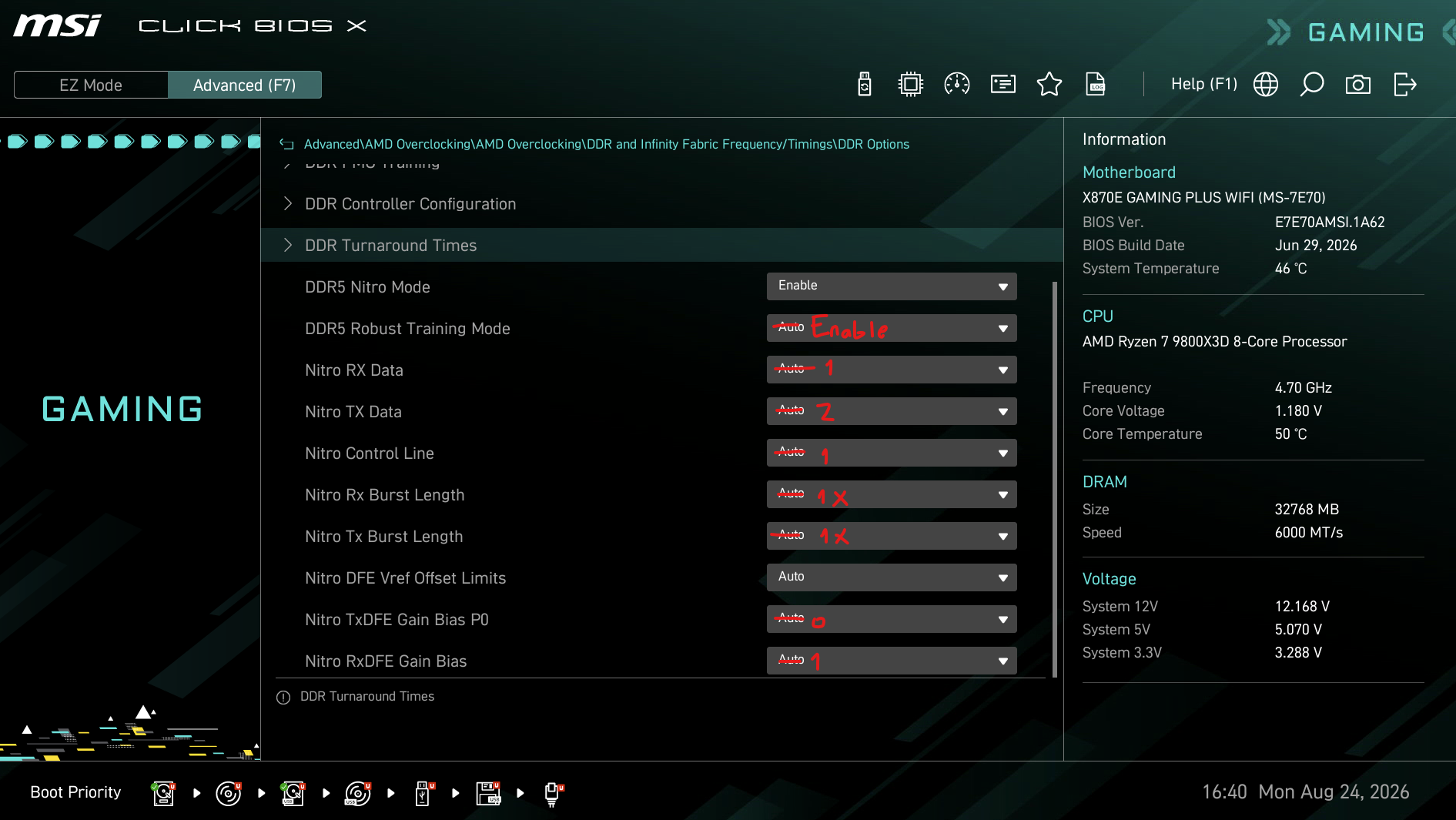Click the 'Nitro DFE Vref Offset Limits' label
The image size is (1456, 820).
point(406,578)
